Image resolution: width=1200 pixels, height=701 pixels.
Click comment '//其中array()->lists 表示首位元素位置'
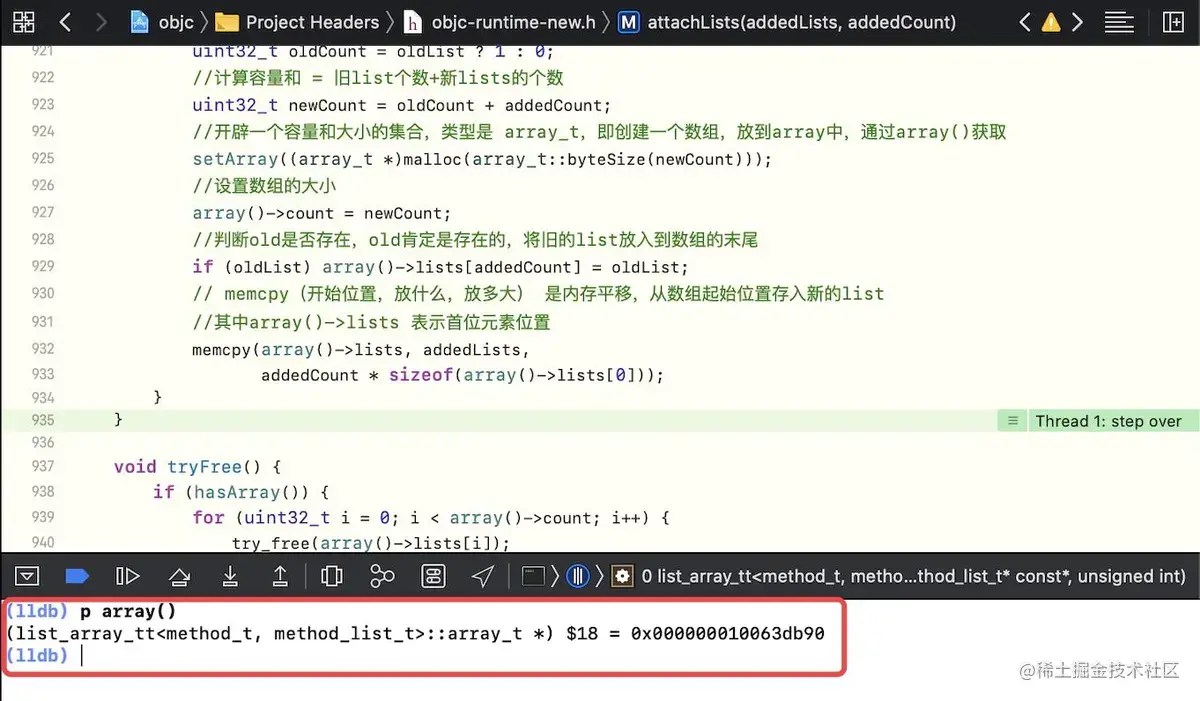coord(371,322)
